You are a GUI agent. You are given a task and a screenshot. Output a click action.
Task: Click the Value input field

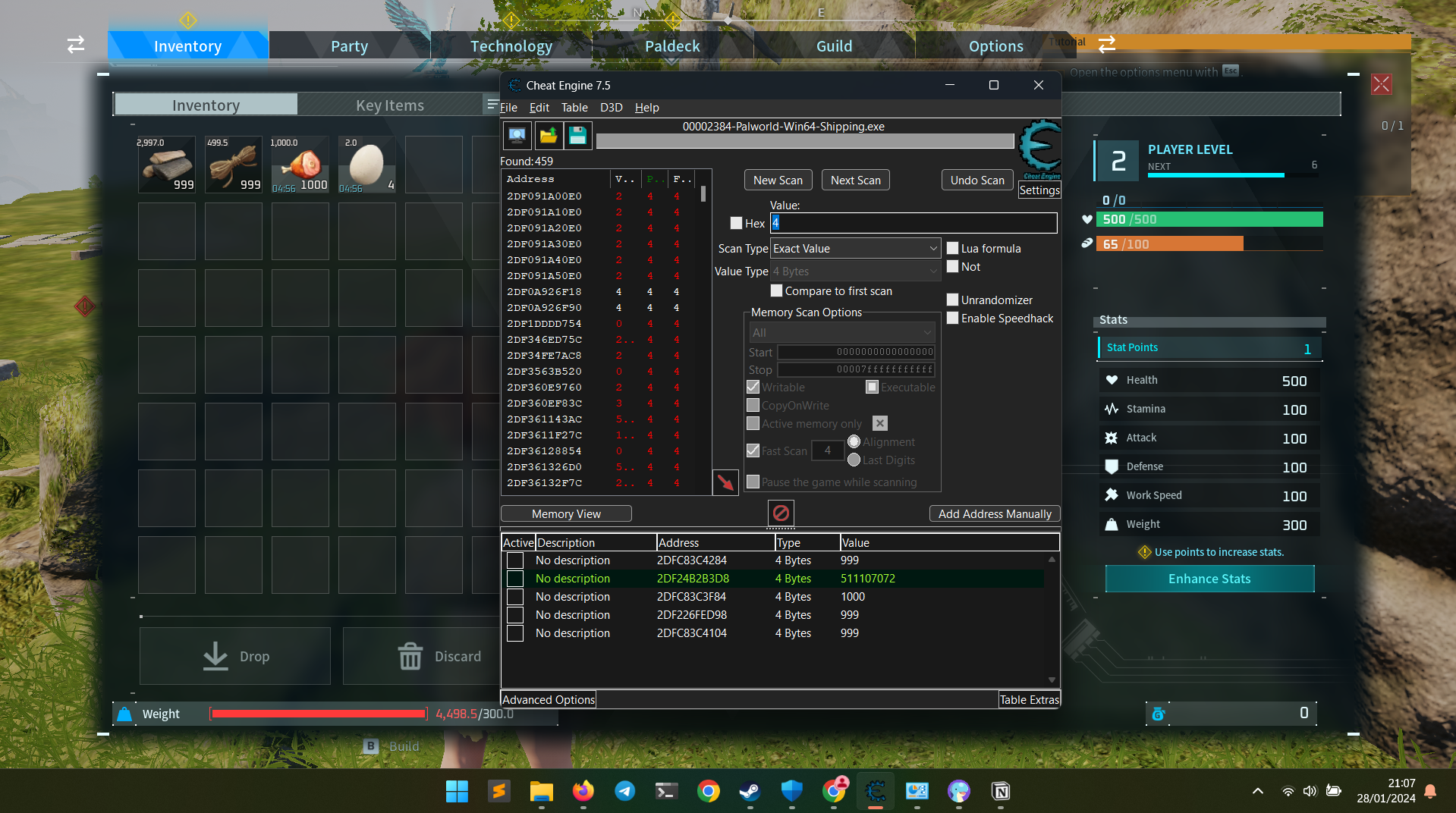[x=914, y=223]
